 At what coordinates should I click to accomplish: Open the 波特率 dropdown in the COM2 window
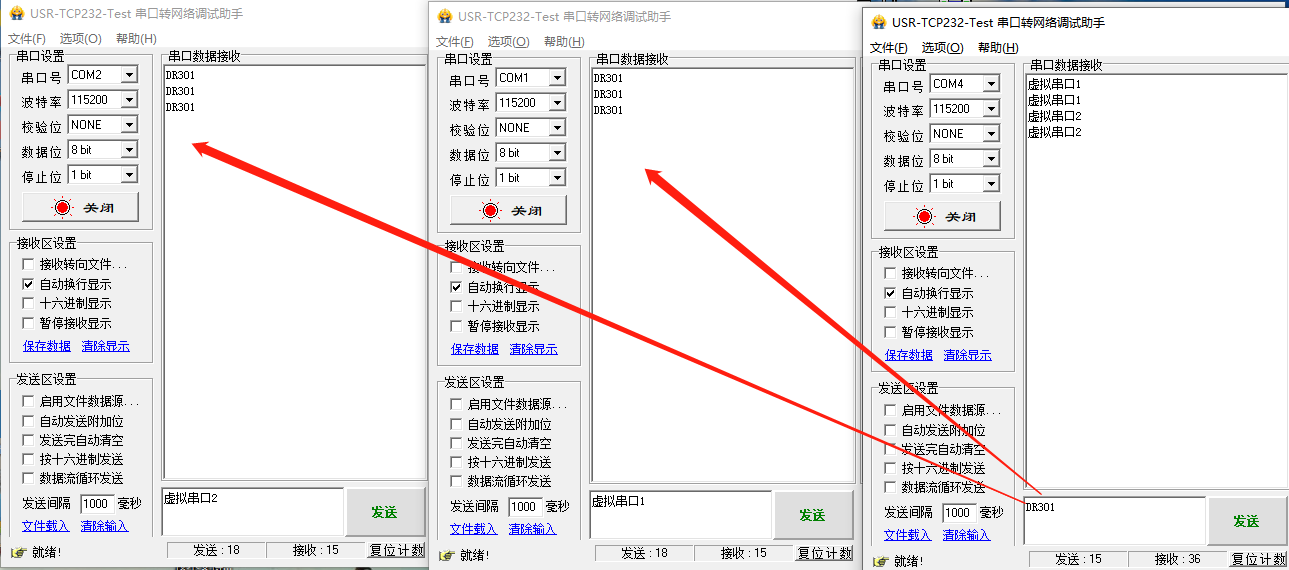(128, 100)
